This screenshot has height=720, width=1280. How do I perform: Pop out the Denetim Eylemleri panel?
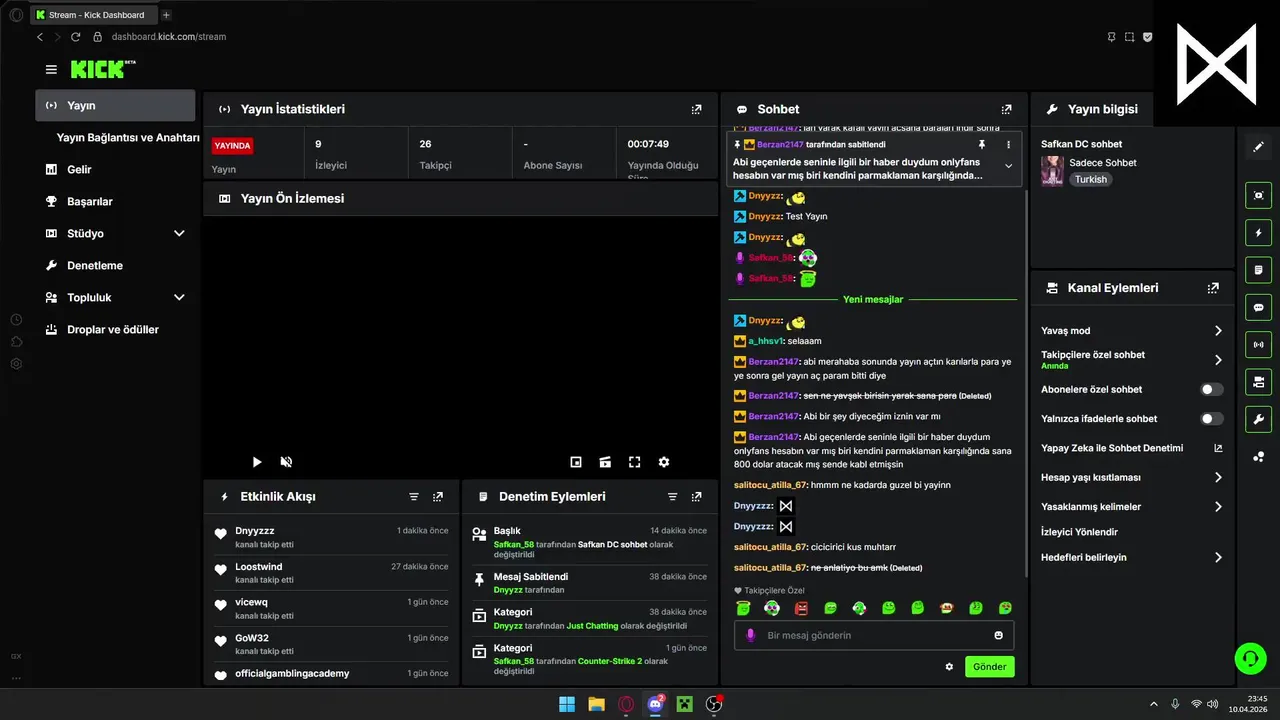point(696,497)
